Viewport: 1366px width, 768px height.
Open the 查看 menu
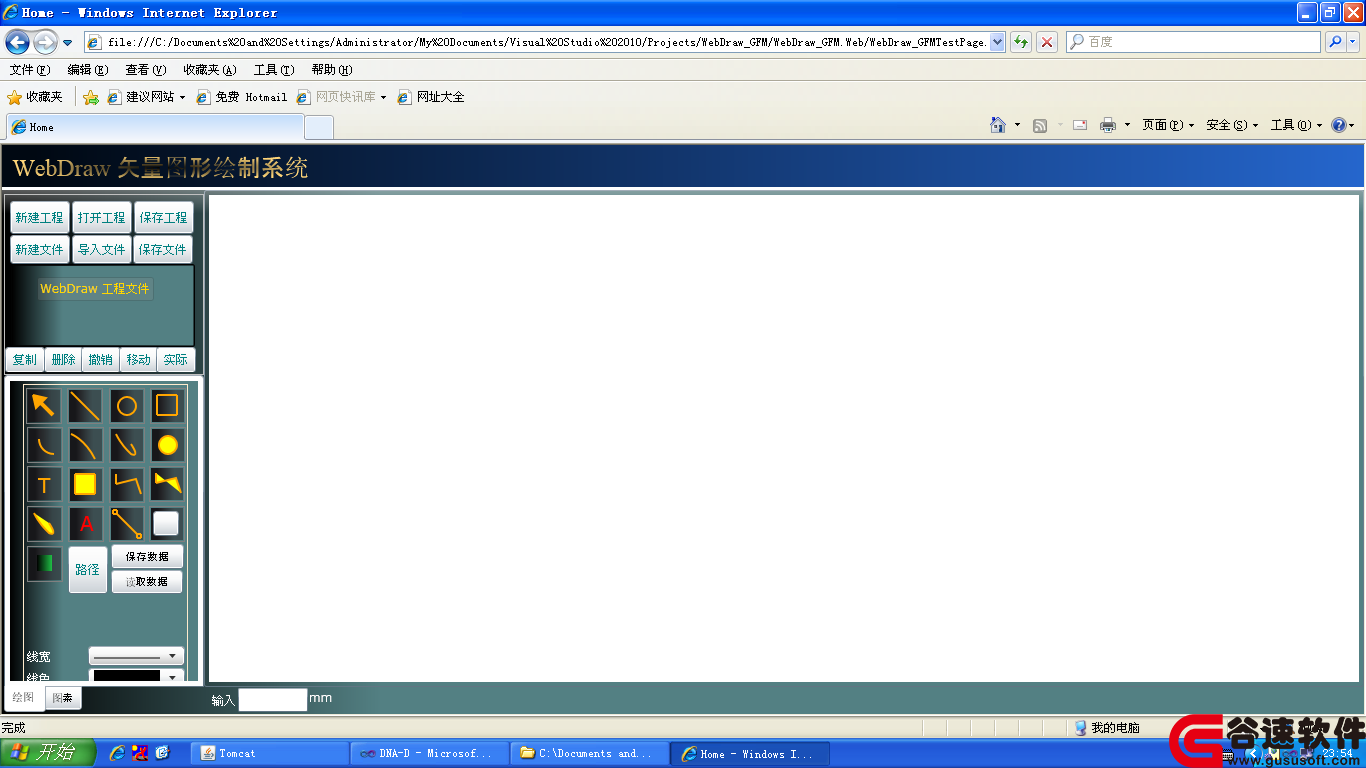coord(145,70)
